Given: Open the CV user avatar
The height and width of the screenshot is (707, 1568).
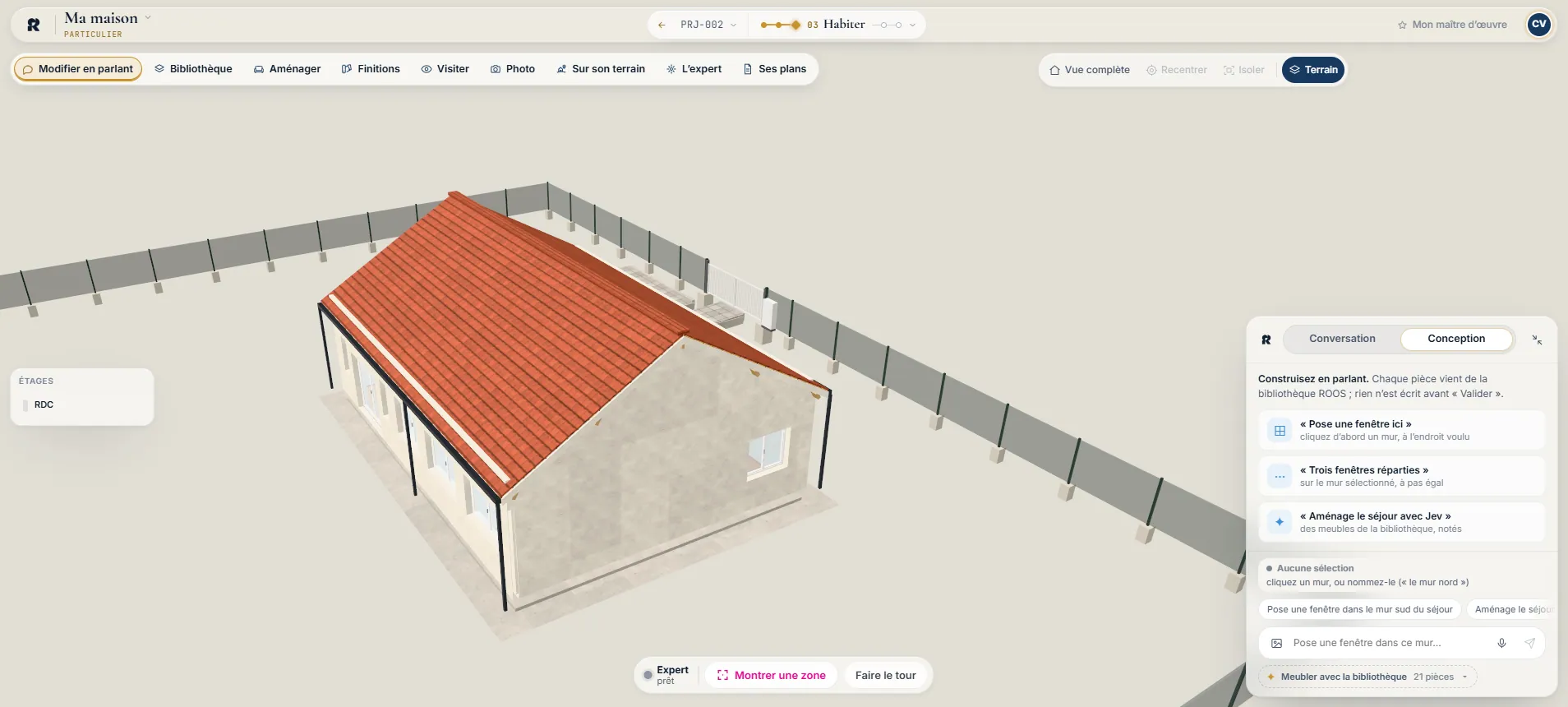Looking at the screenshot, I should [x=1539, y=25].
